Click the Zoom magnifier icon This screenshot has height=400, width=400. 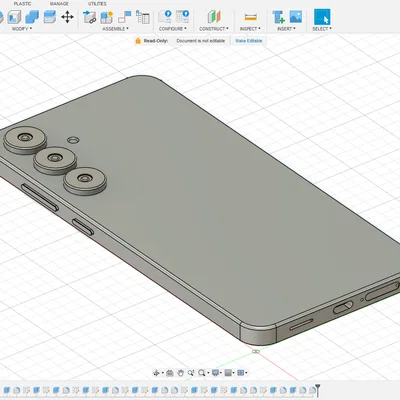point(201,373)
